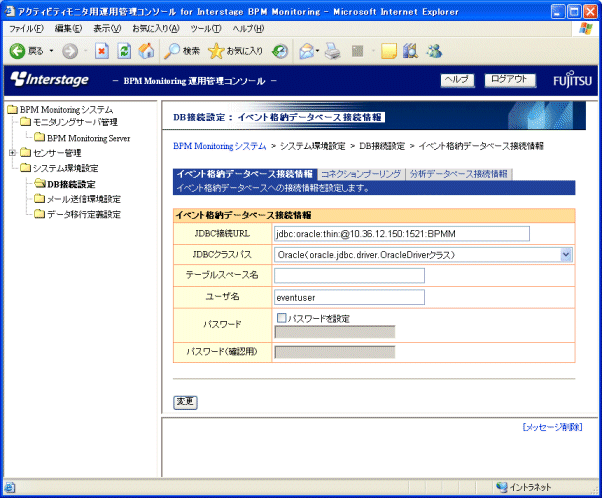602x498 pixels.
Task: Click the DB接続設定 breadcrumb text
Action: [382, 146]
